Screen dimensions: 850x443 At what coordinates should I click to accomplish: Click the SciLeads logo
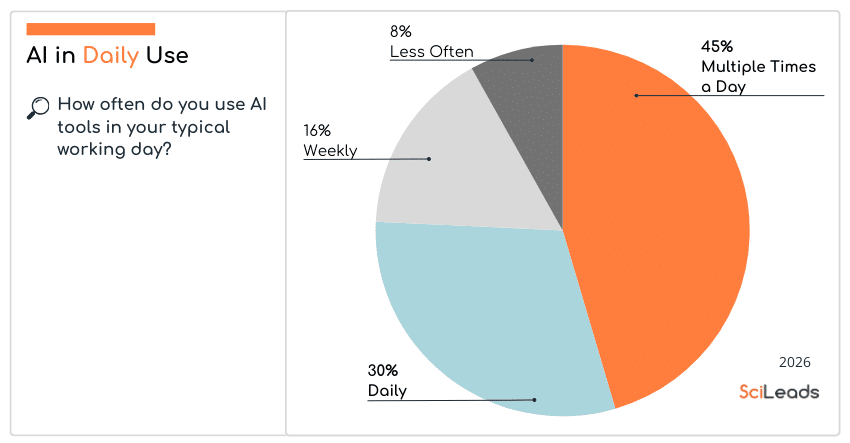[x=778, y=392]
